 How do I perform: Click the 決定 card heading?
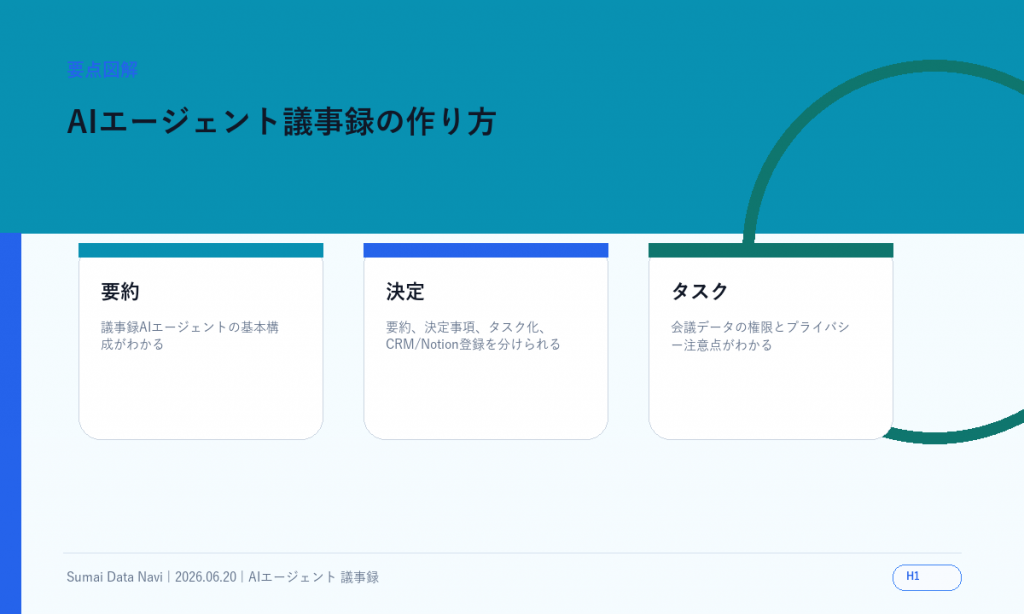point(405,291)
